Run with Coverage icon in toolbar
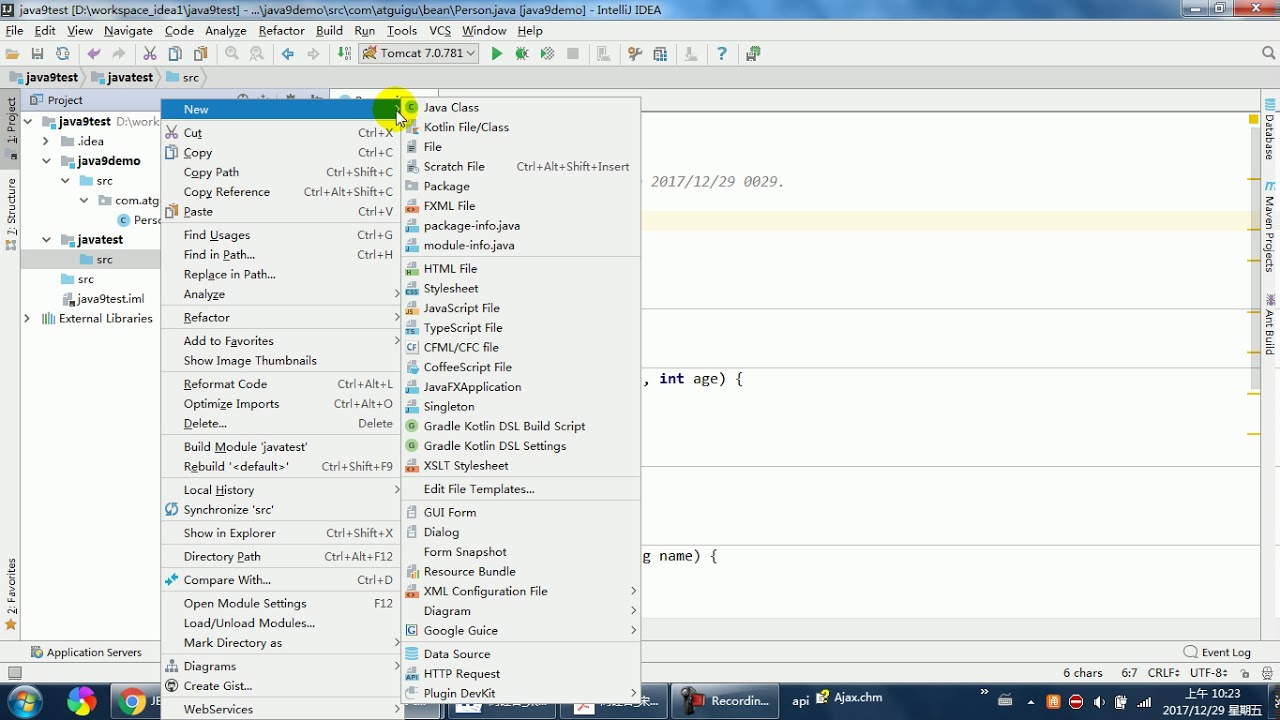Screen dimensions: 1280x720 [x=547, y=54]
